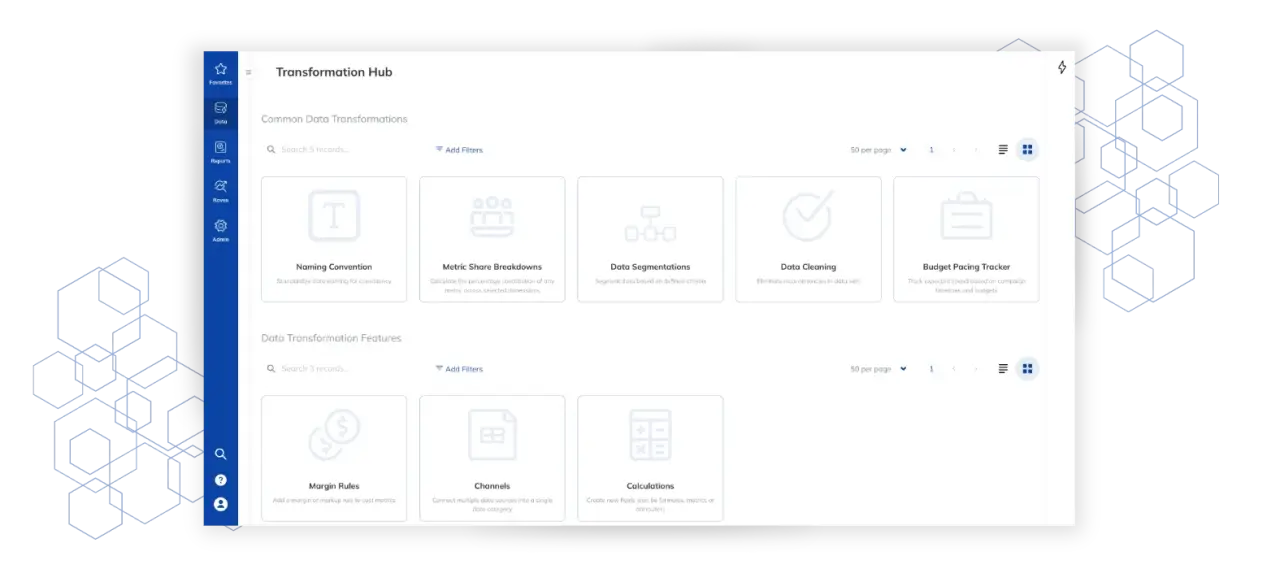Open the Data Cleaning card

pyautogui.click(x=808, y=239)
